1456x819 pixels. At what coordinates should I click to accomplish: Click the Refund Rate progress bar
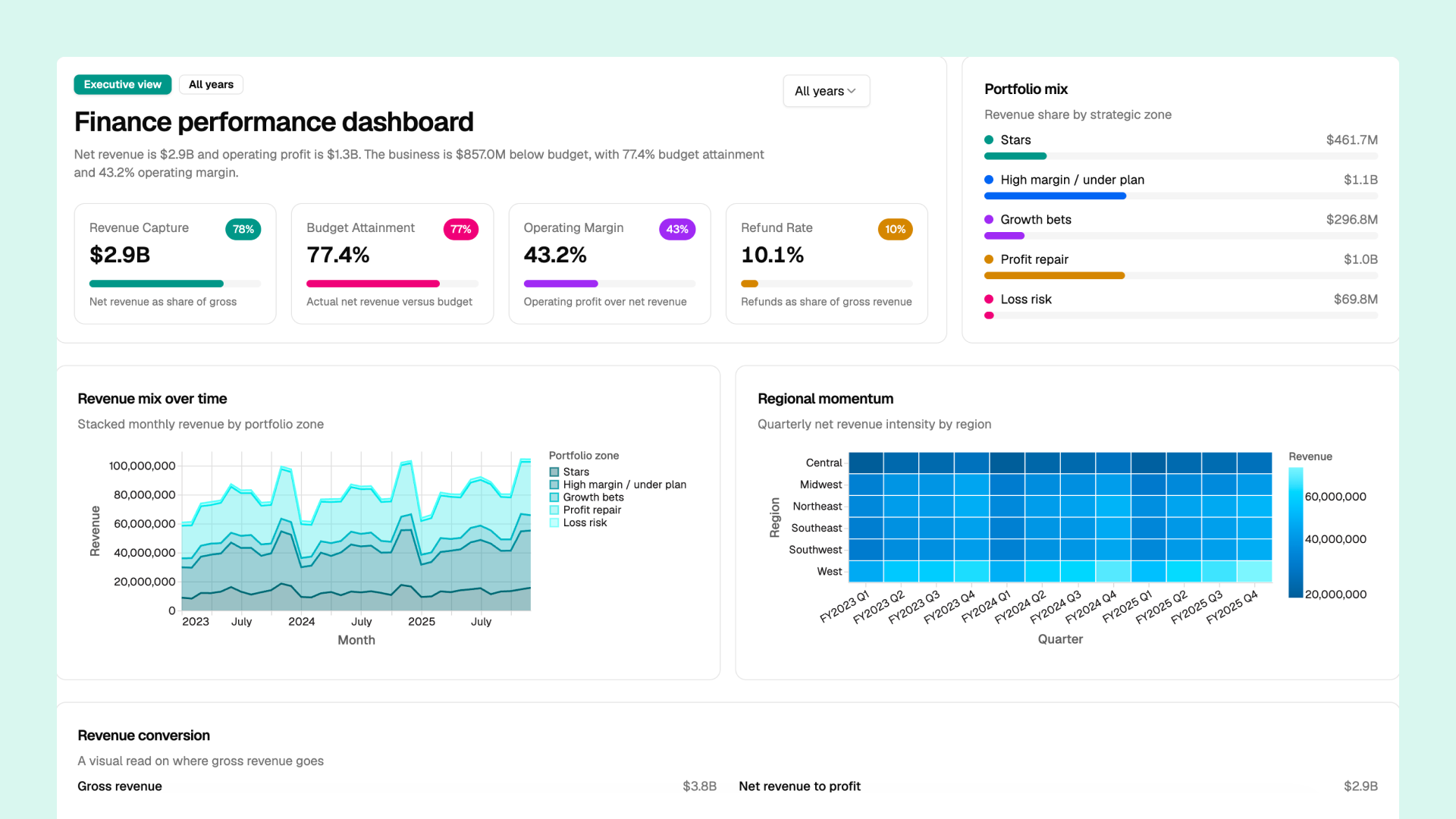click(827, 284)
